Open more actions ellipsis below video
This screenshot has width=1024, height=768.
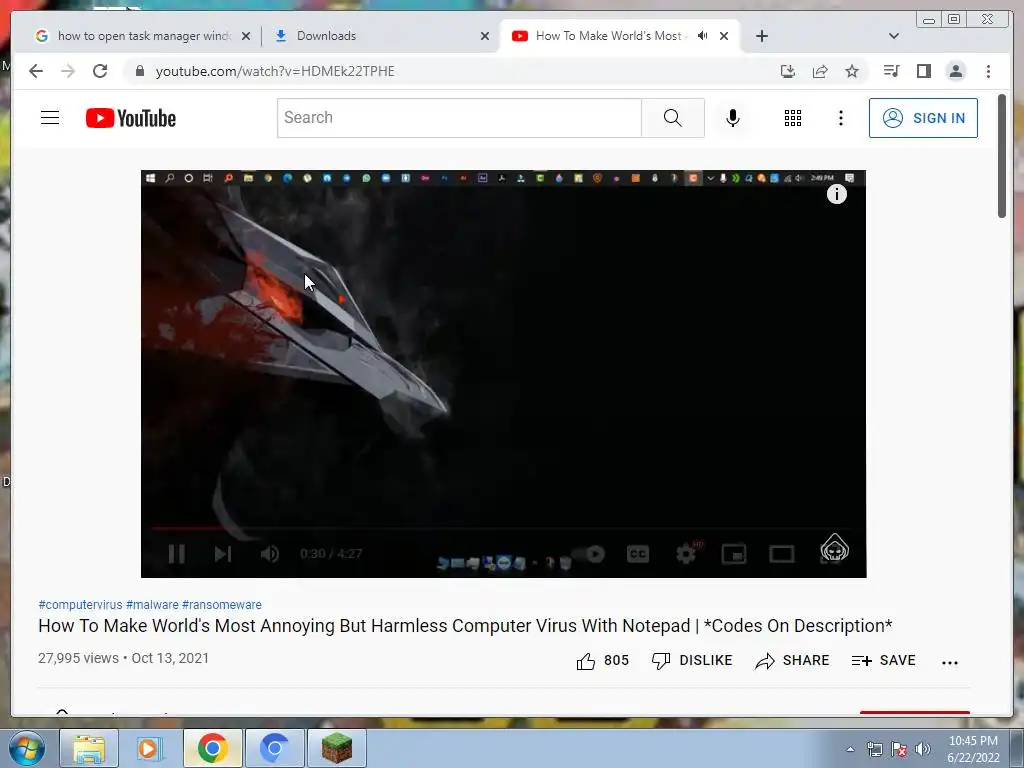(x=950, y=662)
